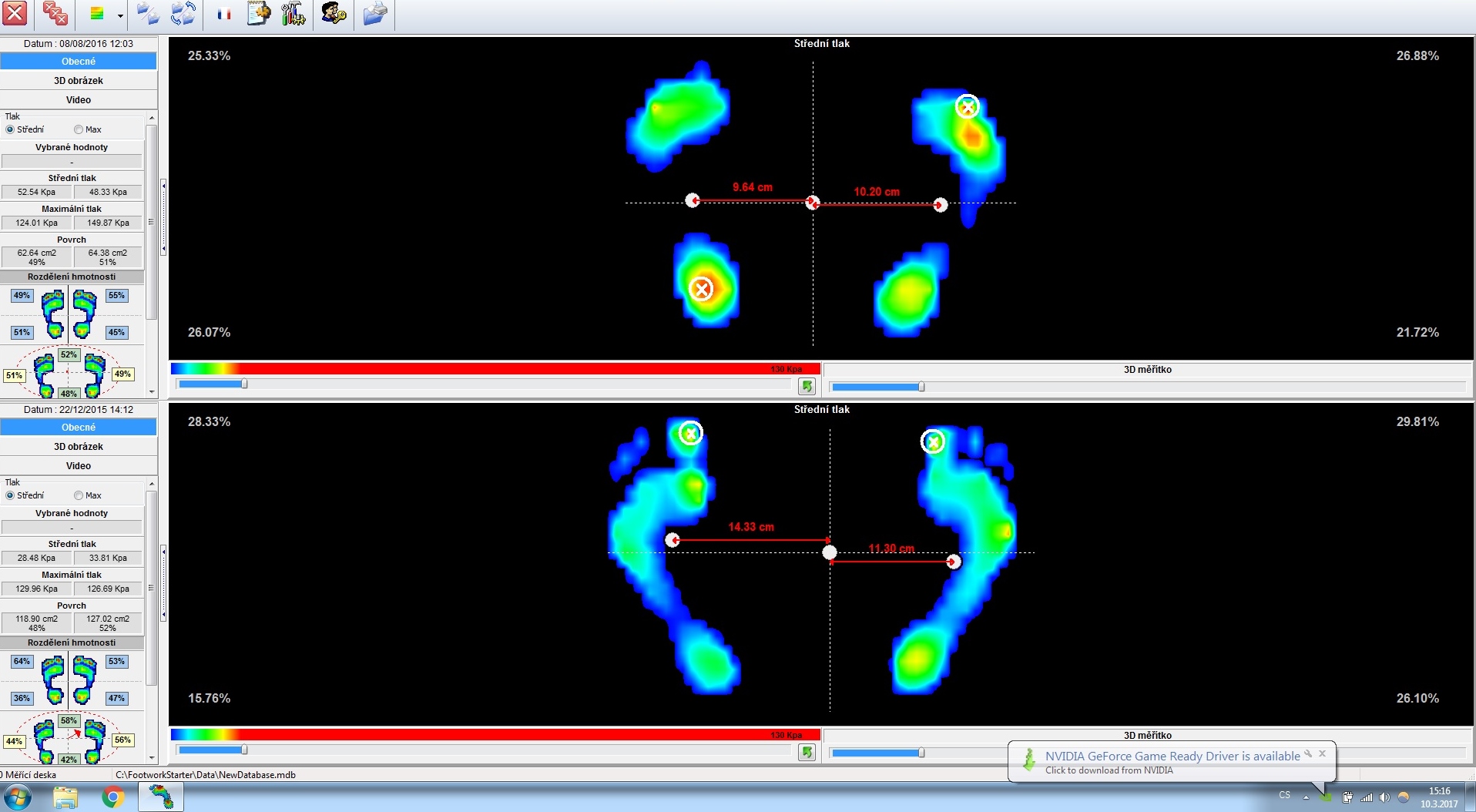Click upper color scale slider handle

pos(244,384)
